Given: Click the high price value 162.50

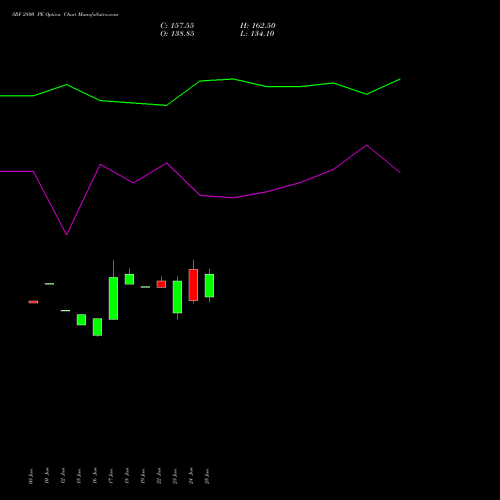Looking at the screenshot, I should coord(263,26).
